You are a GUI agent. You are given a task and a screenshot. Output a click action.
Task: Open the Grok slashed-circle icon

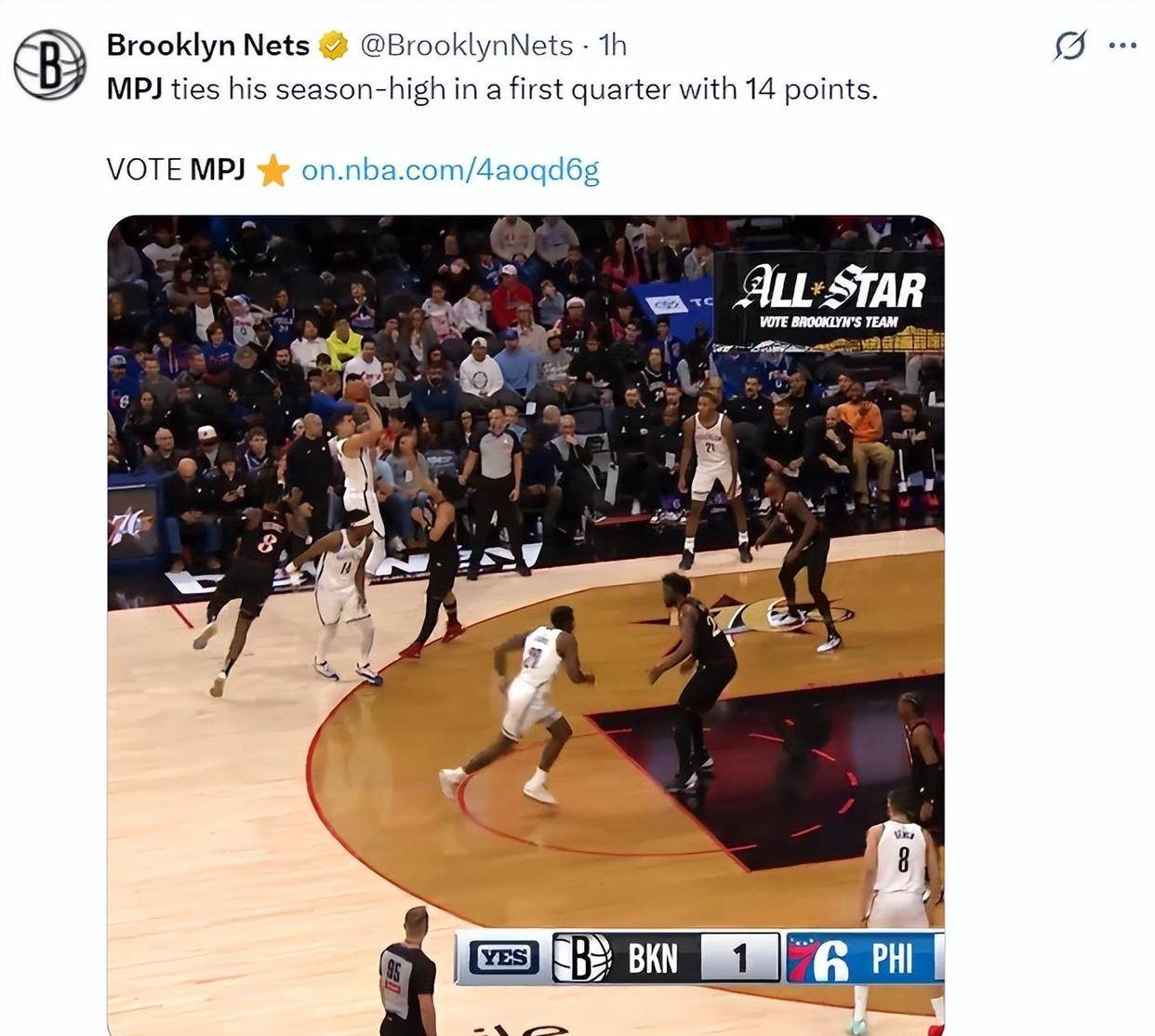coord(1069,46)
